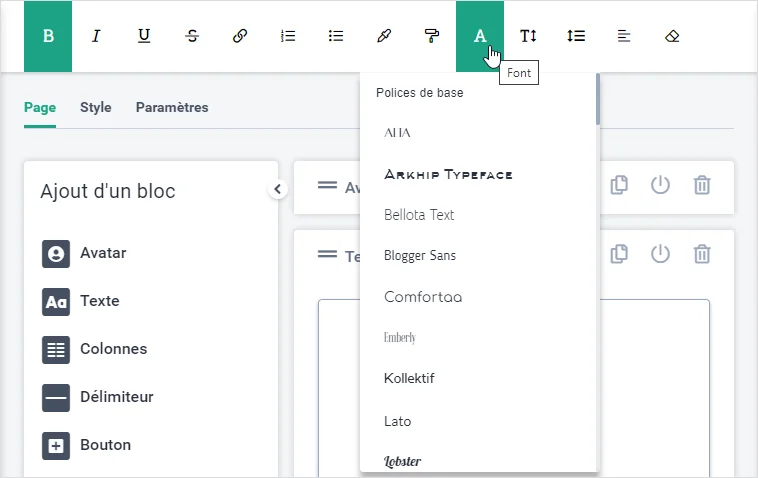Delete the first block with trash icon
Image resolution: width=758 pixels, height=478 pixels.
[x=703, y=185]
